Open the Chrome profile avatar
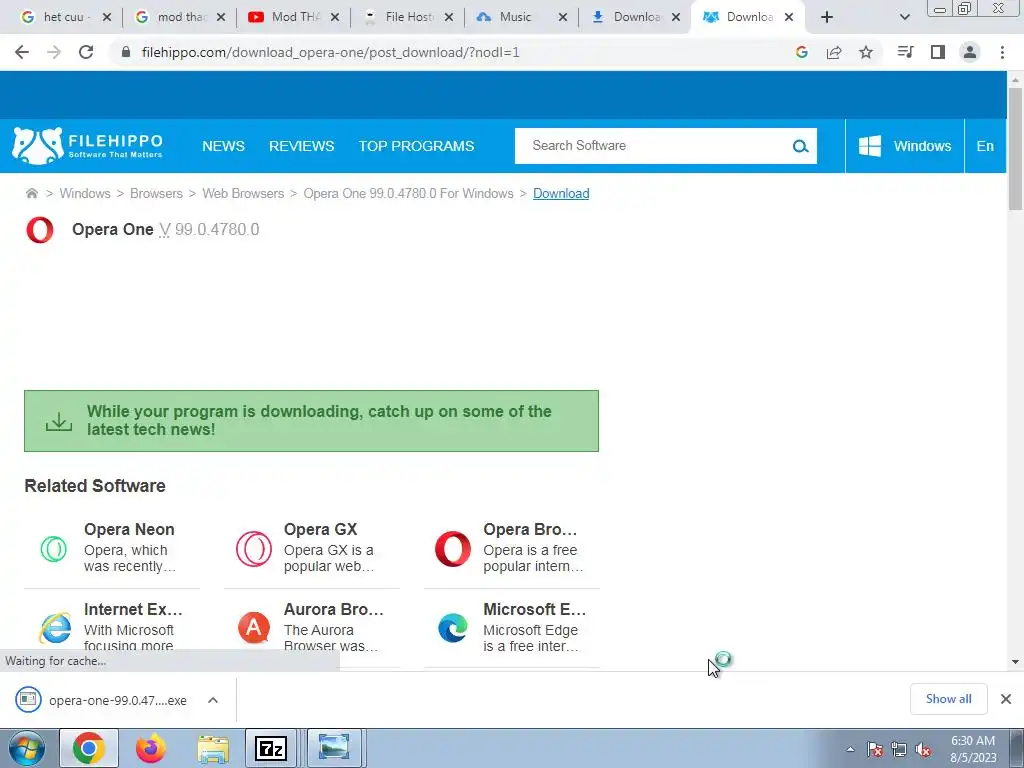The width and height of the screenshot is (1024, 768). point(970,52)
